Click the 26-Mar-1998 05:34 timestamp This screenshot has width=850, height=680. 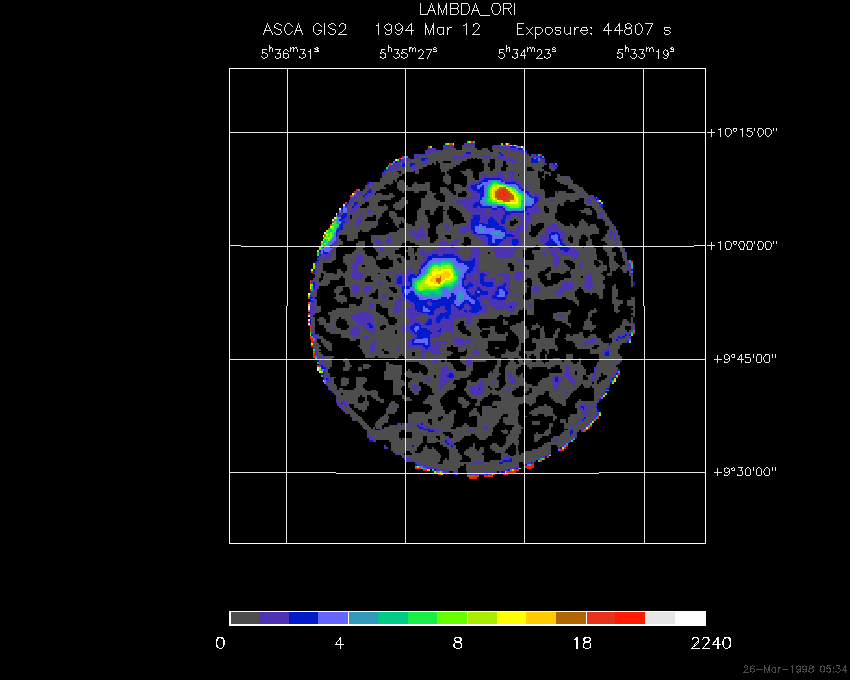[x=795, y=669]
